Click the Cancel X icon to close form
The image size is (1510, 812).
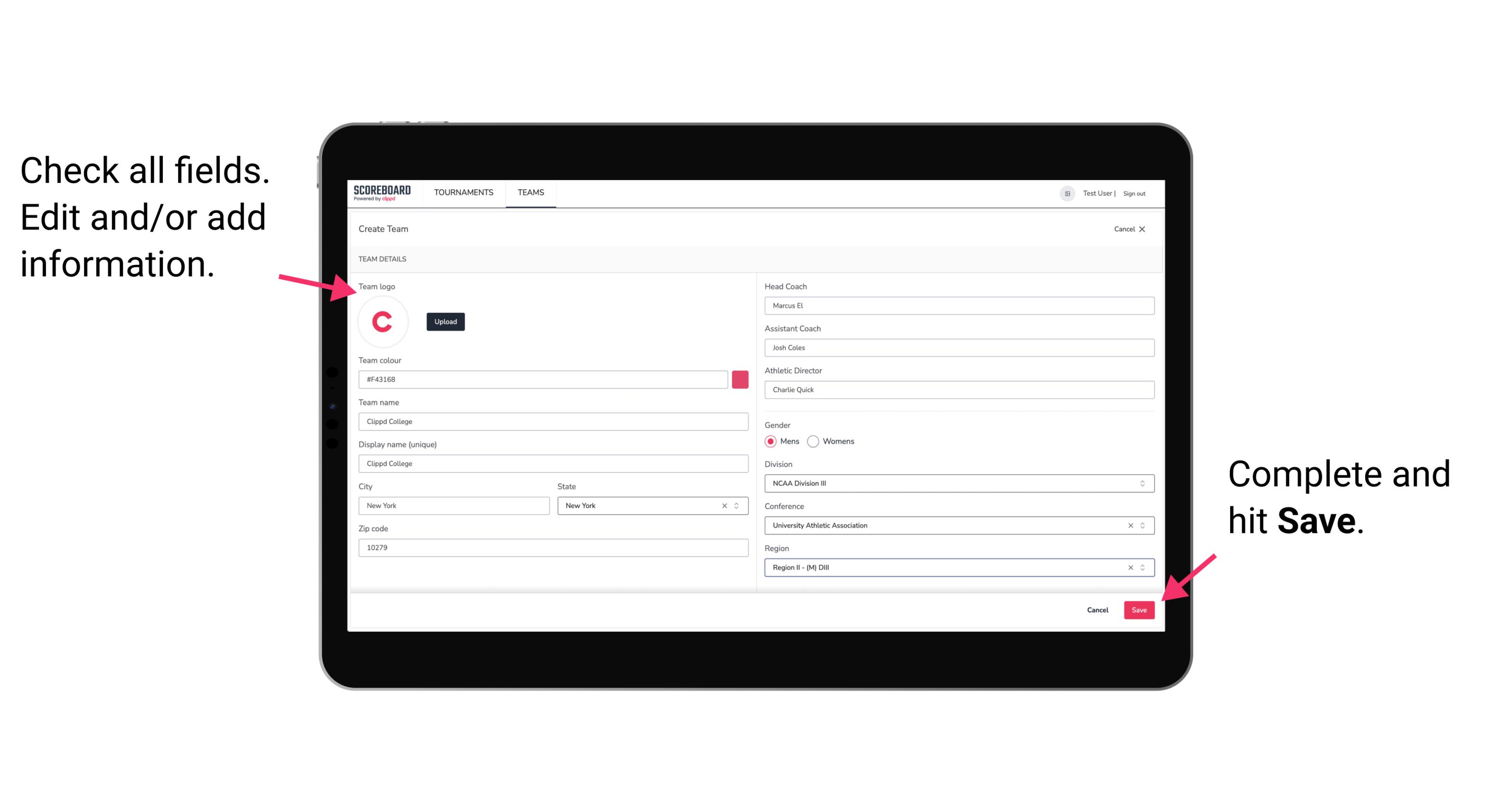(1143, 229)
